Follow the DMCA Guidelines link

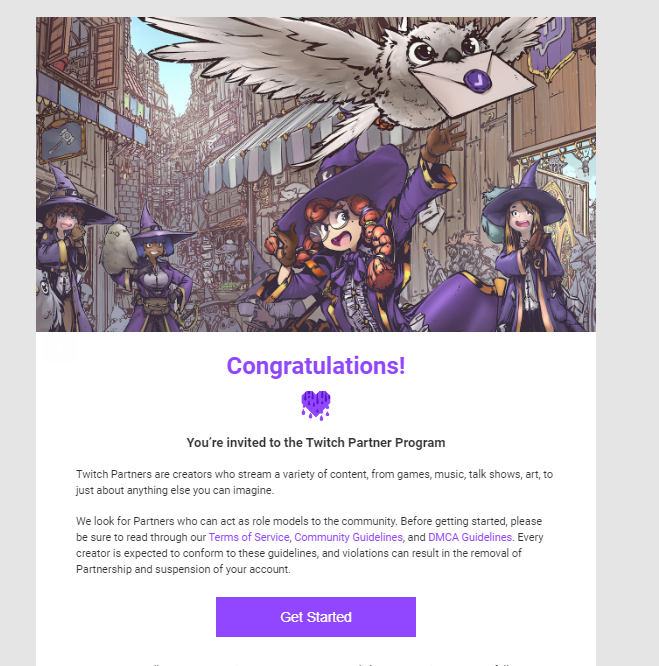coord(470,537)
